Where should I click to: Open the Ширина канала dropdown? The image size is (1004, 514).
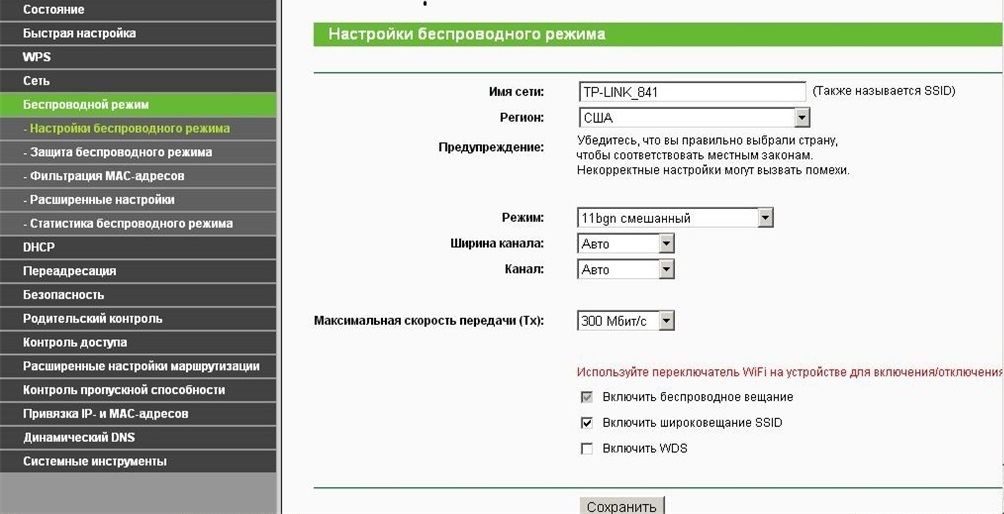[x=626, y=244]
